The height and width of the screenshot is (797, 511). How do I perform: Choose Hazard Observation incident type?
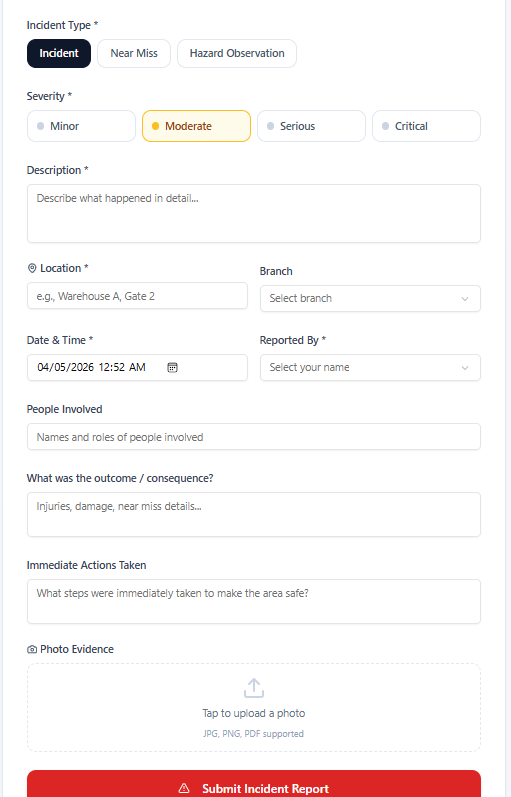[237, 53]
